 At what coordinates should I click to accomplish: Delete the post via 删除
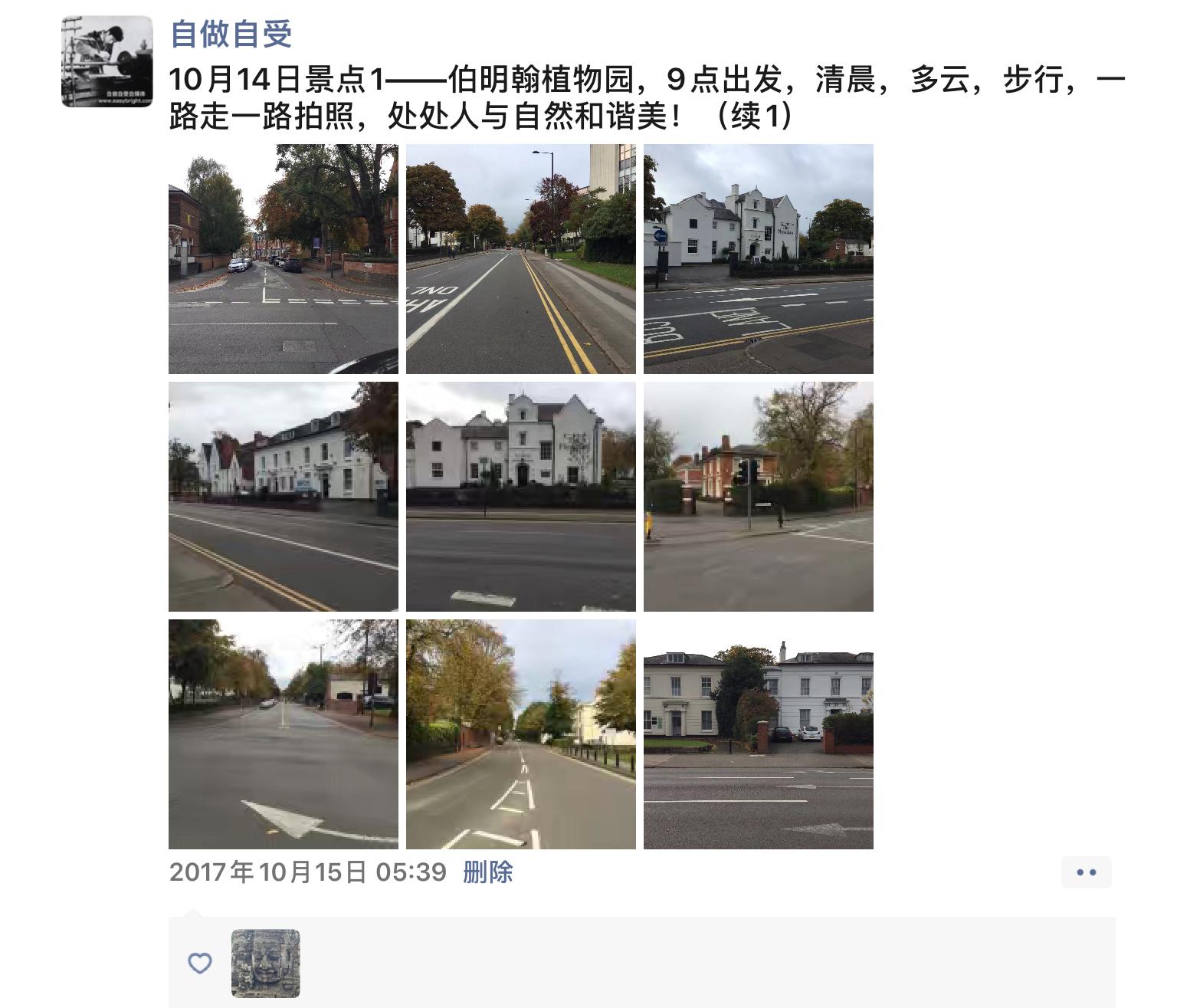tap(487, 872)
